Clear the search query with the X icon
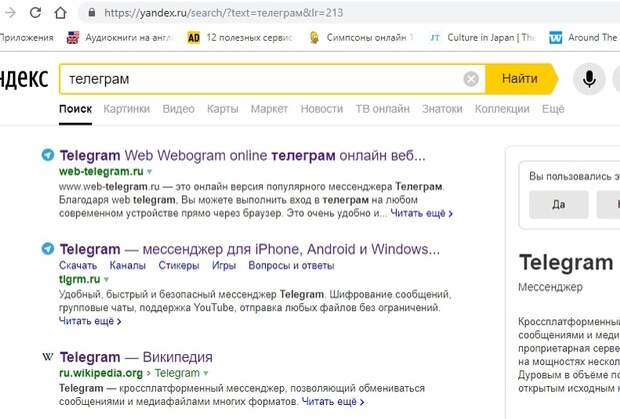Screen dimensions: 620x419 click(x=471, y=79)
